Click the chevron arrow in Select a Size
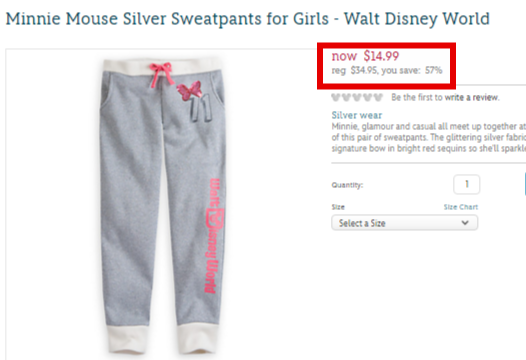The image size is (526, 360). tap(465, 222)
